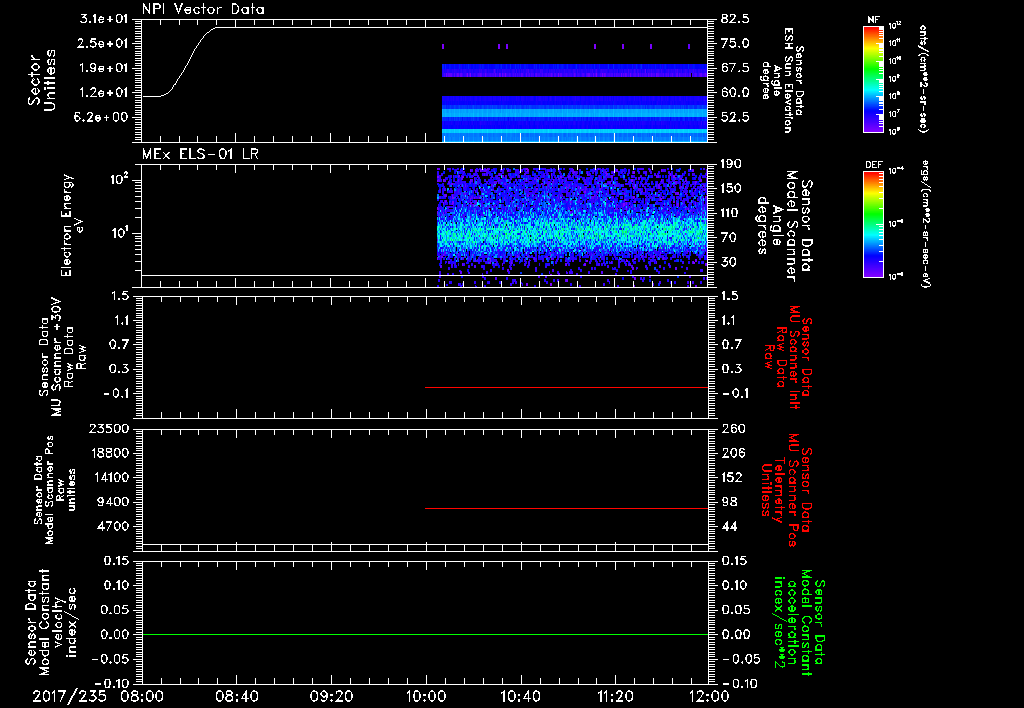Screen dimensions: 1024x708
Task: Click the 09:20 time tick label
Action: tap(331, 696)
